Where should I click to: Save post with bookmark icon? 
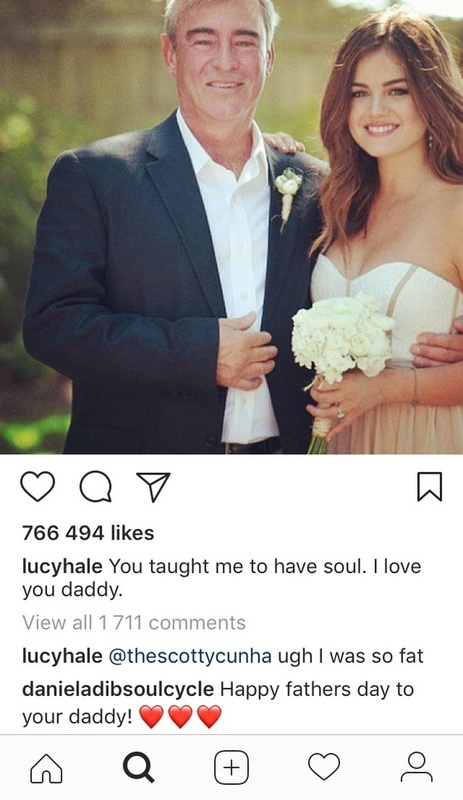point(429,486)
